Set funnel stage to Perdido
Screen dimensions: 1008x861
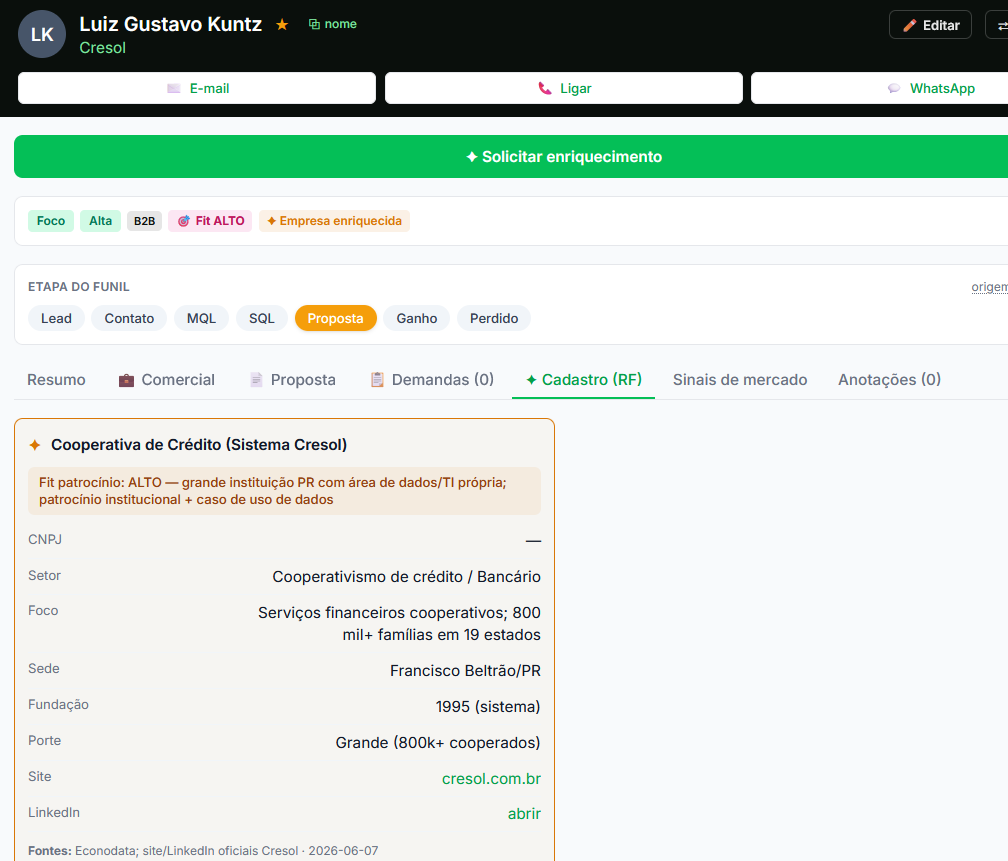click(x=494, y=318)
